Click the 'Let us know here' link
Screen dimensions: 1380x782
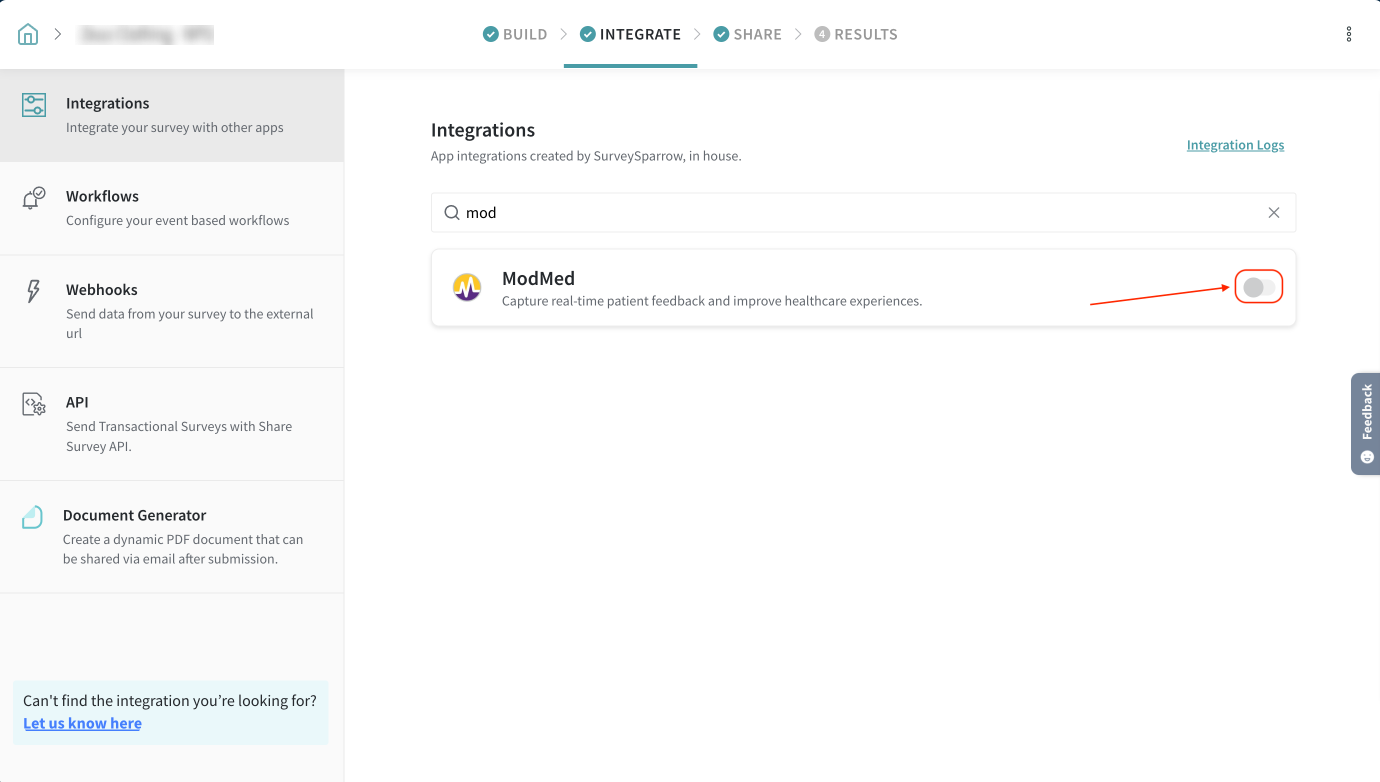[82, 723]
